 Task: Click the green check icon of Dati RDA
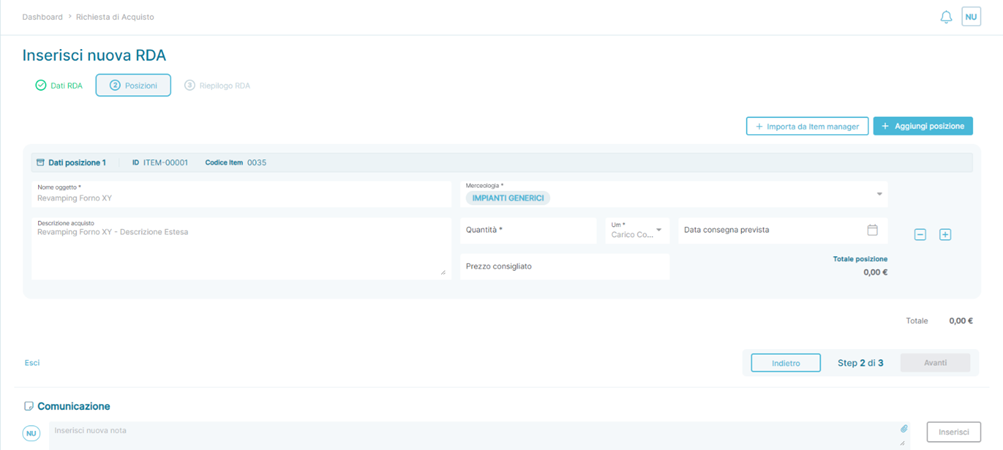click(x=40, y=85)
